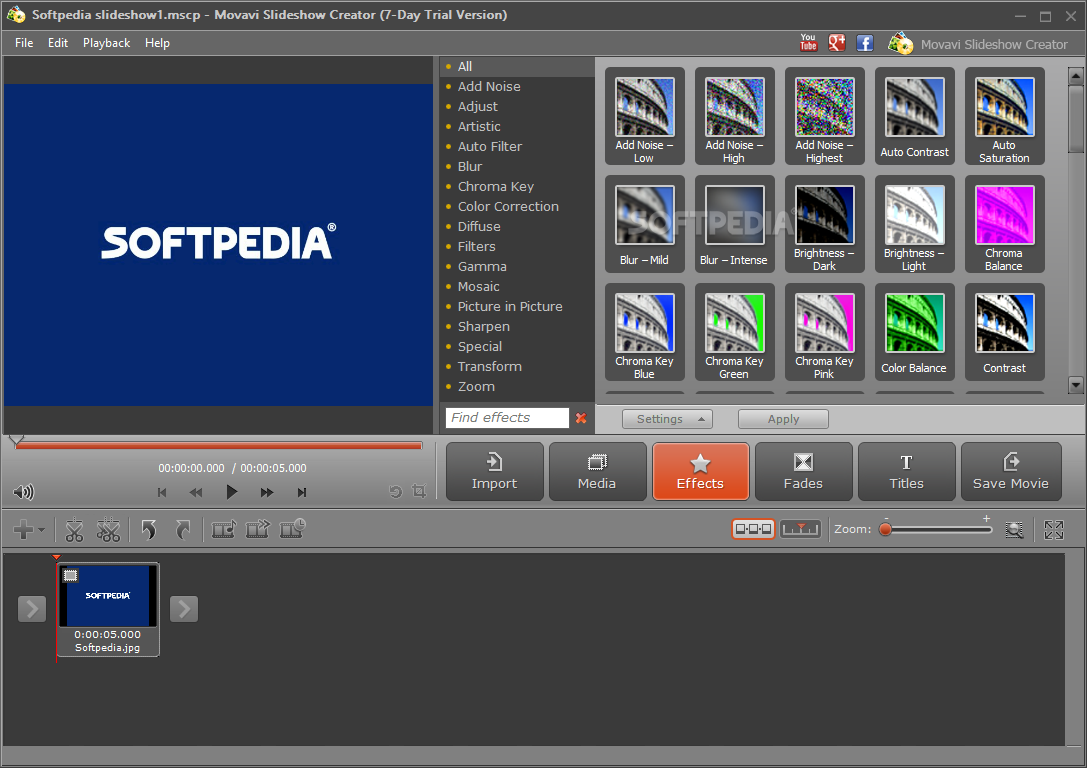The height and width of the screenshot is (768, 1087).
Task: Select the Color Balance effect
Action: point(914,332)
